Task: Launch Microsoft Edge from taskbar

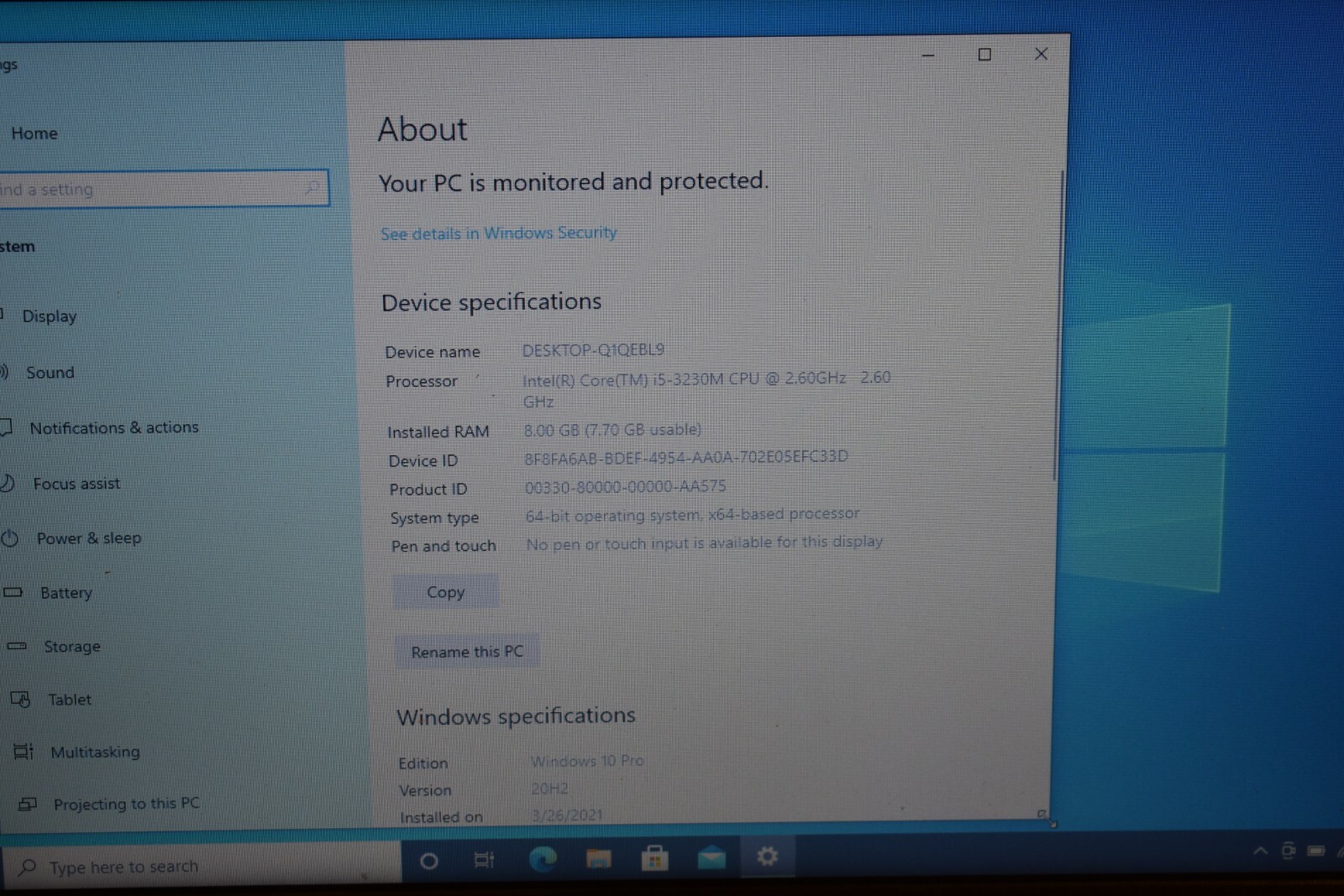Action: (x=543, y=859)
